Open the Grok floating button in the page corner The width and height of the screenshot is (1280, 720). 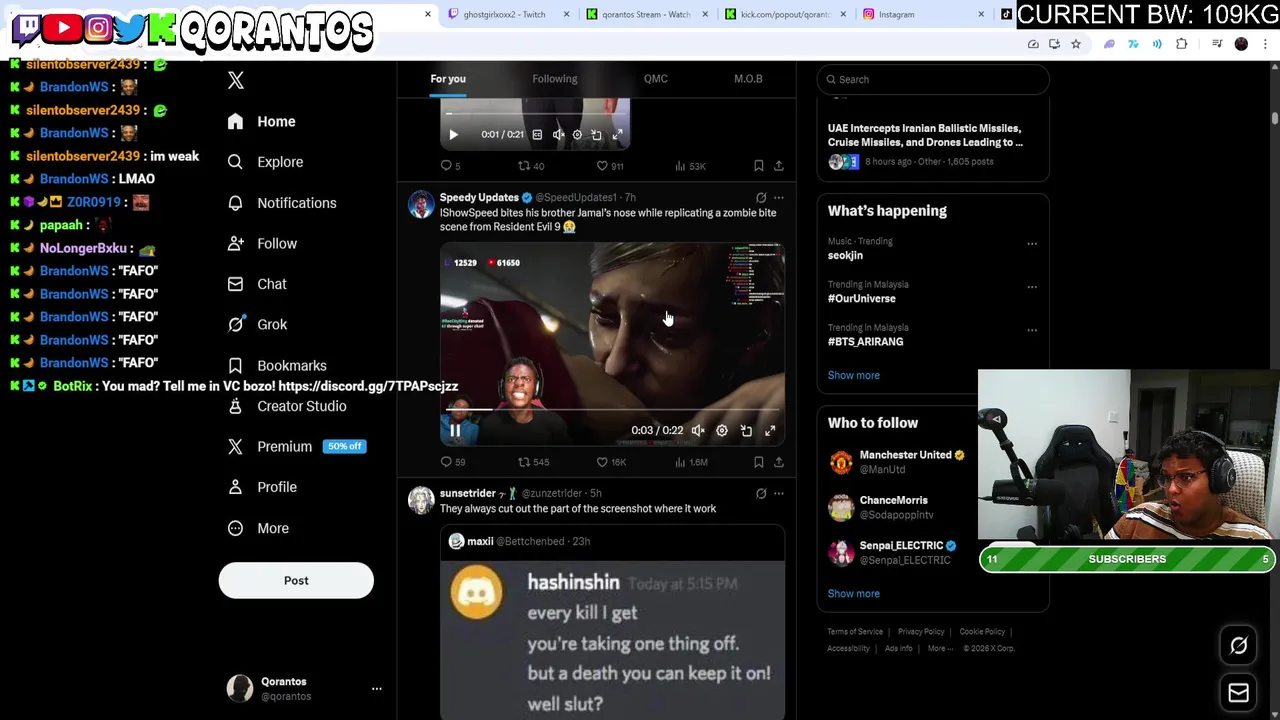click(1238, 646)
